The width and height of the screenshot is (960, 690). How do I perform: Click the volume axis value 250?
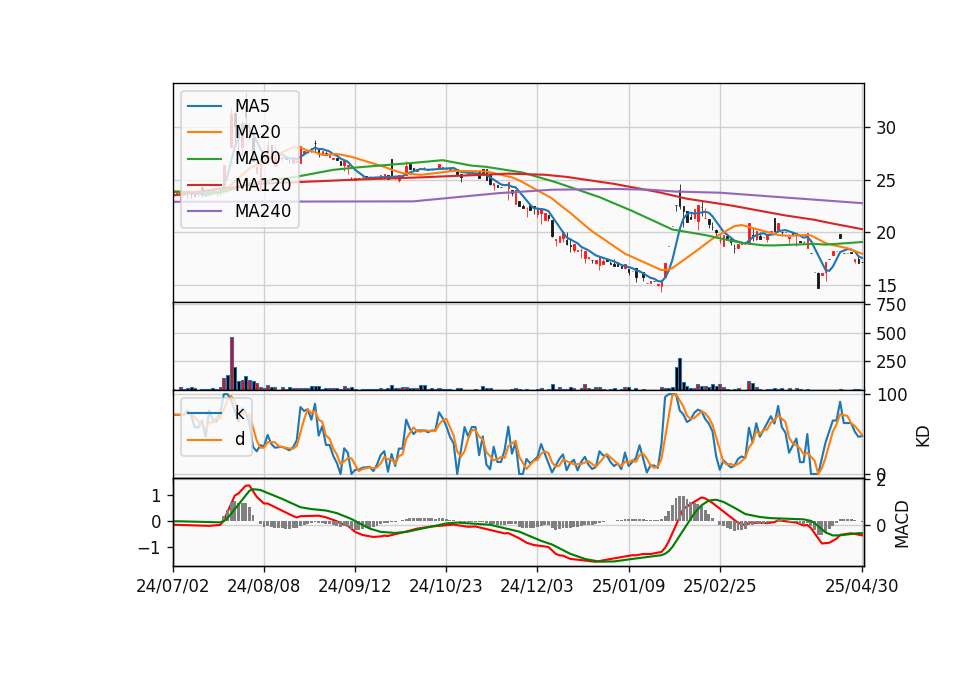[x=891, y=362]
